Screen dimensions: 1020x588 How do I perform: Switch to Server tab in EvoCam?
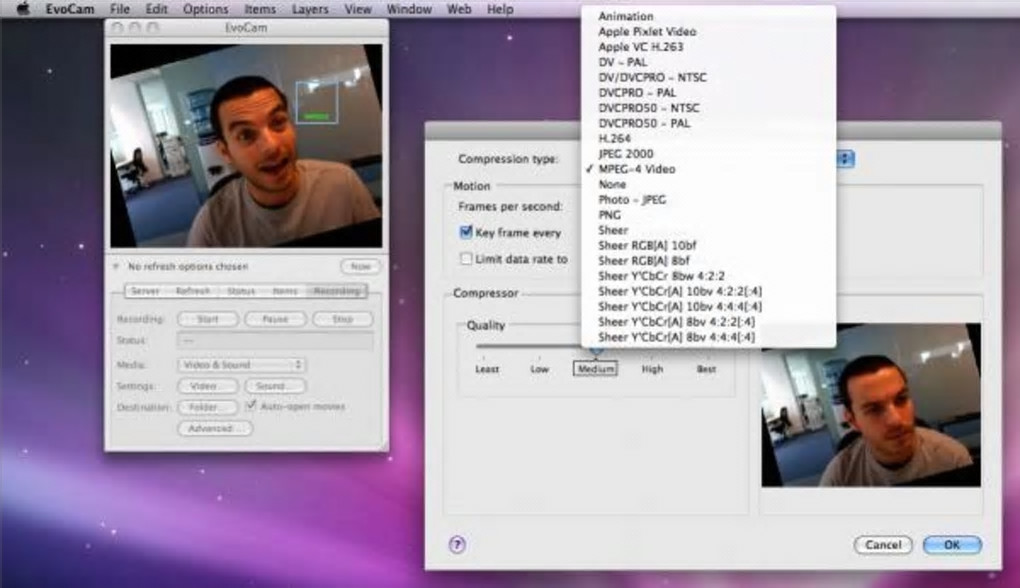point(146,291)
